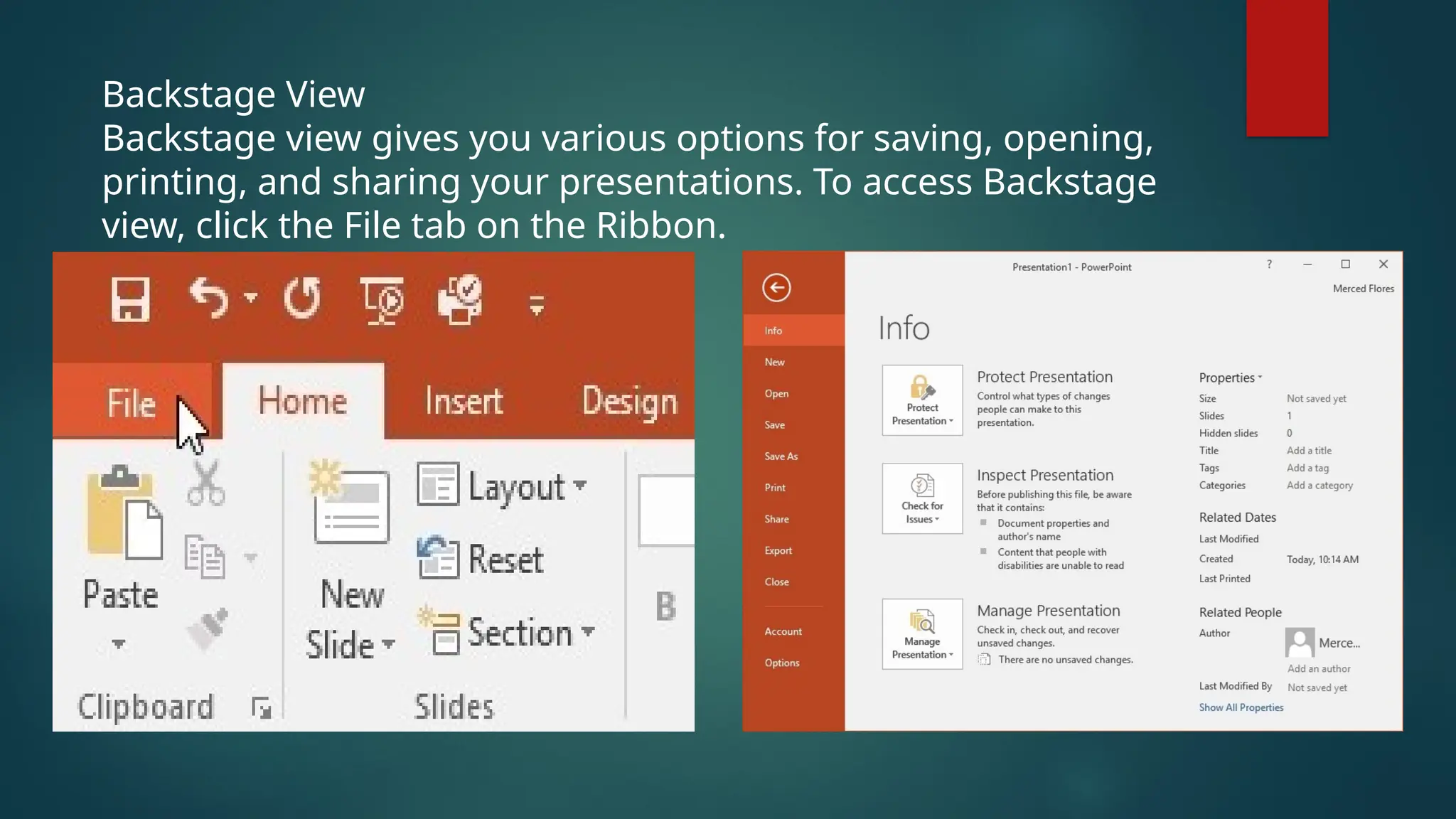The image size is (1456, 819).
Task: Click the unsaved changes document icon
Action: (984, 660)
